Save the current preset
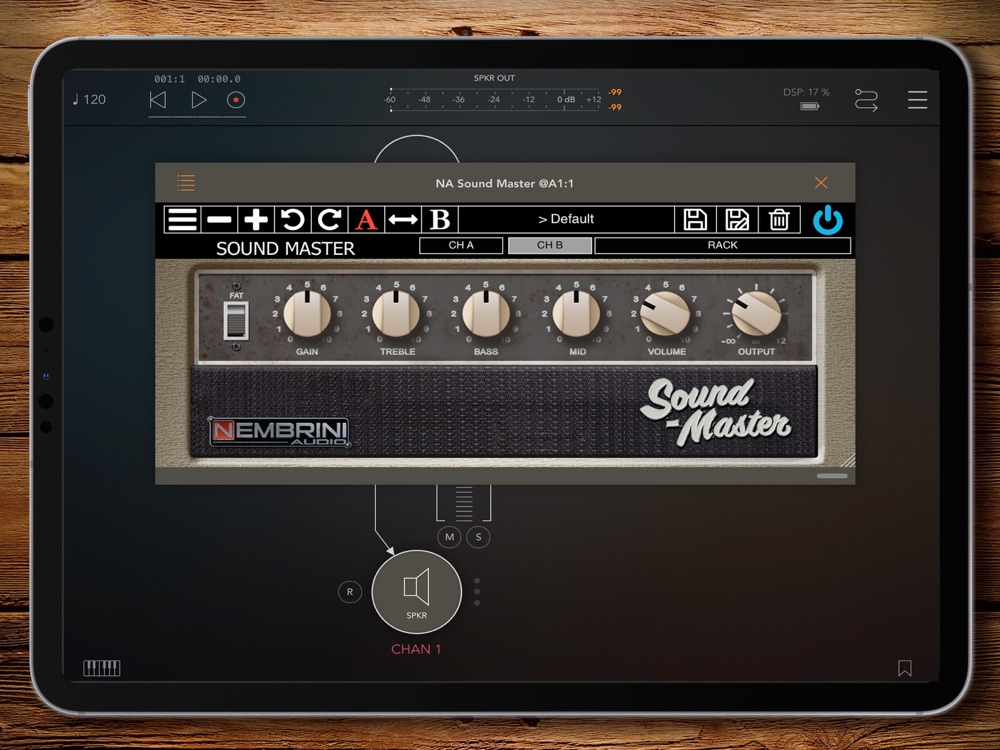Viewport: 1000px width, 750px height. tap(695, 219)
